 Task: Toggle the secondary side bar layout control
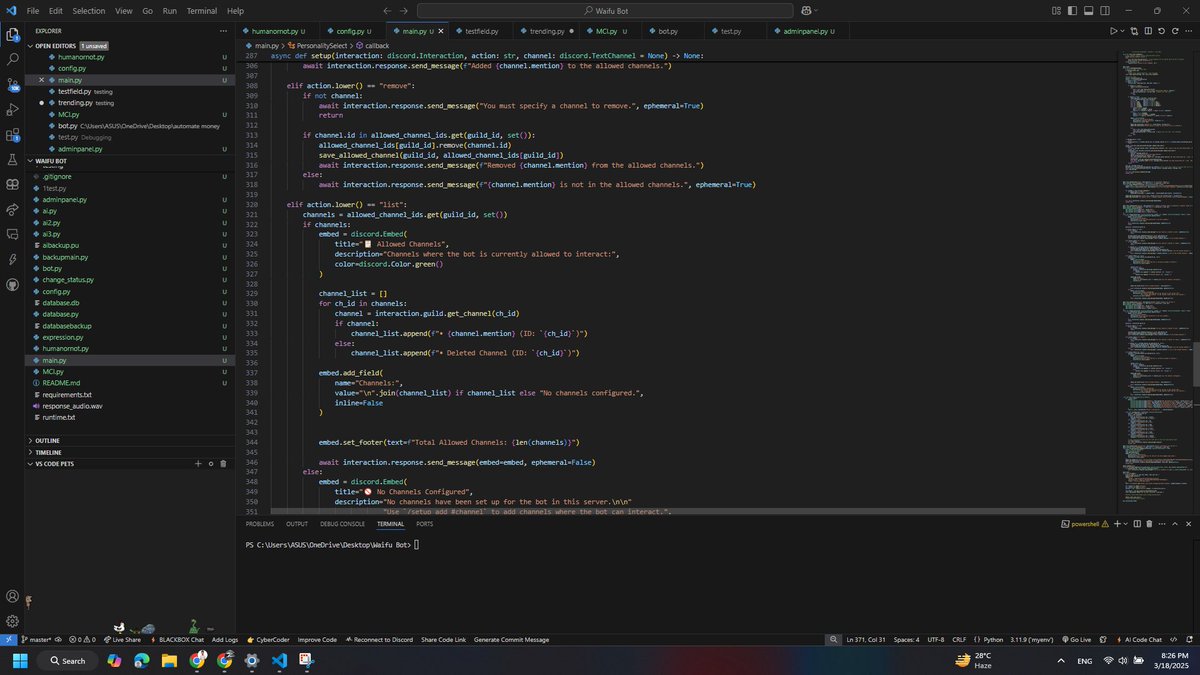(1104, 10)
